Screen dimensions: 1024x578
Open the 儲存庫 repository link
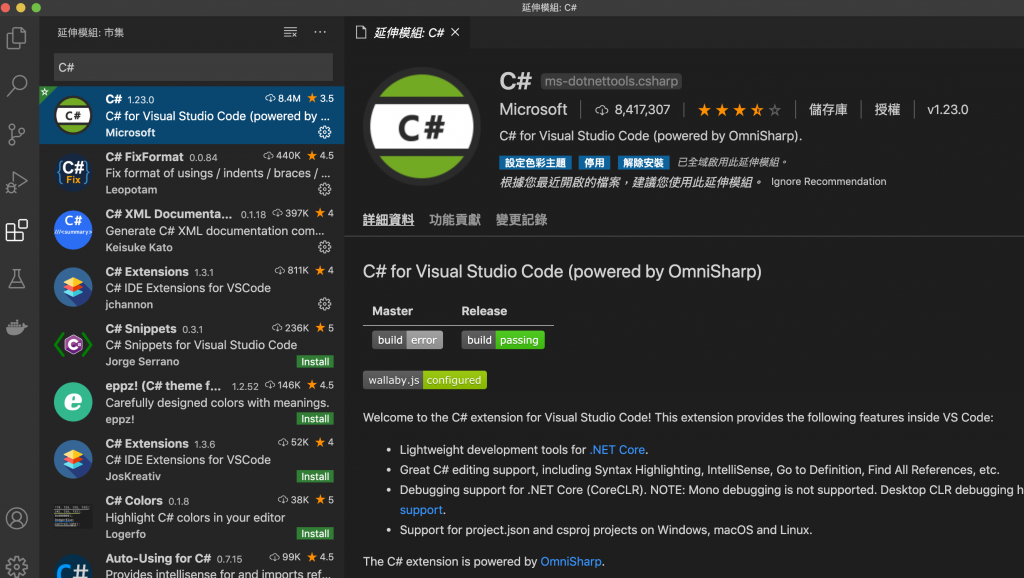click(x=828, y=110)
